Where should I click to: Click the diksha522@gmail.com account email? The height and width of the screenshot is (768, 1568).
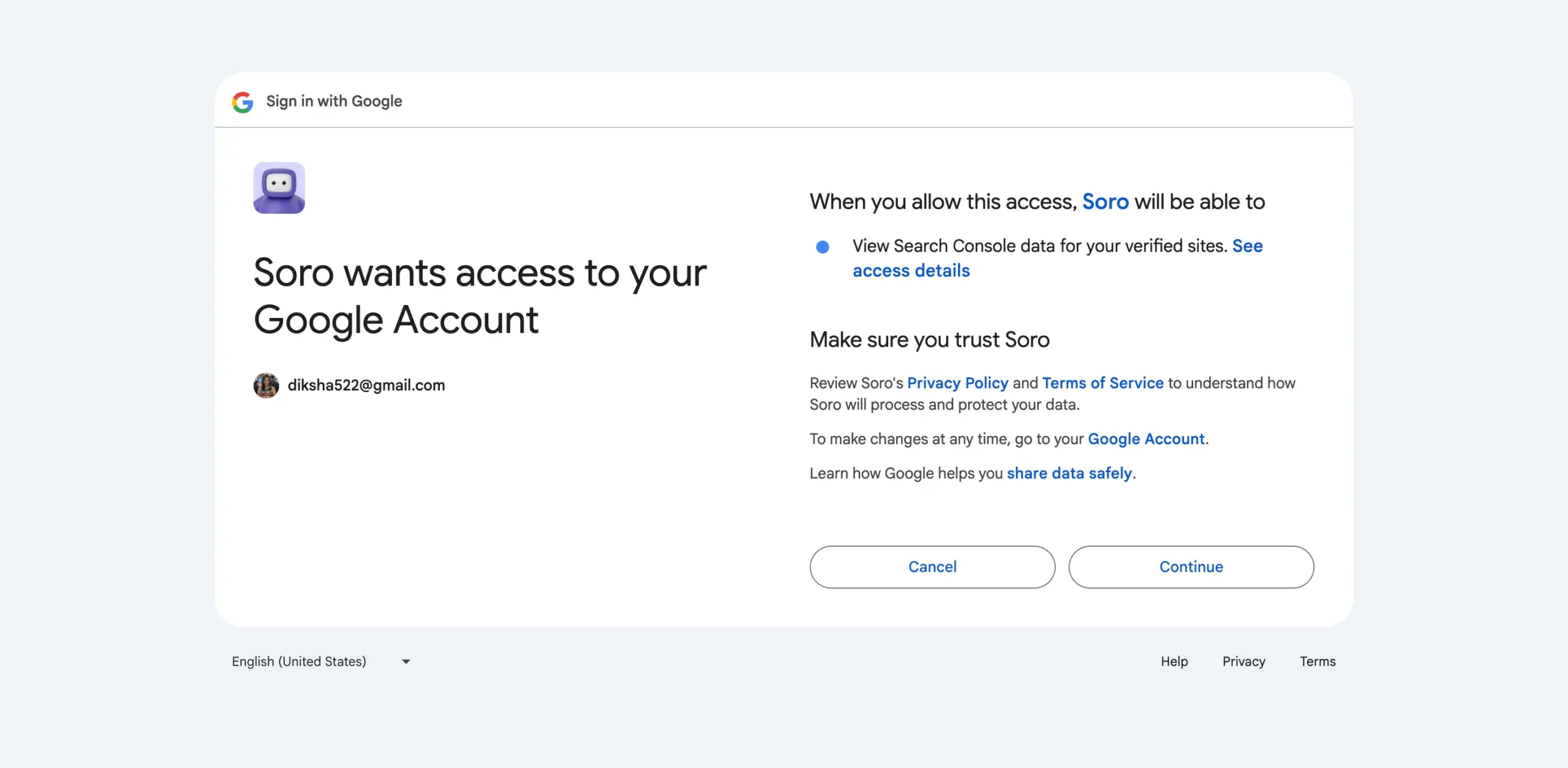pyautogui.click(x=366, y=385)
